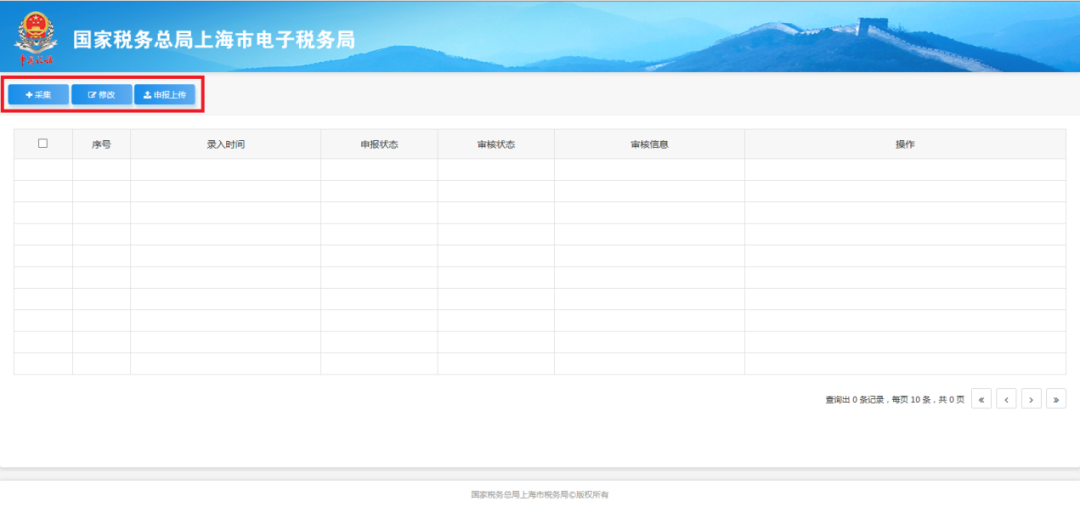
Task: Go to first page with double-left arrow
Action: click(x=981, y=399)
